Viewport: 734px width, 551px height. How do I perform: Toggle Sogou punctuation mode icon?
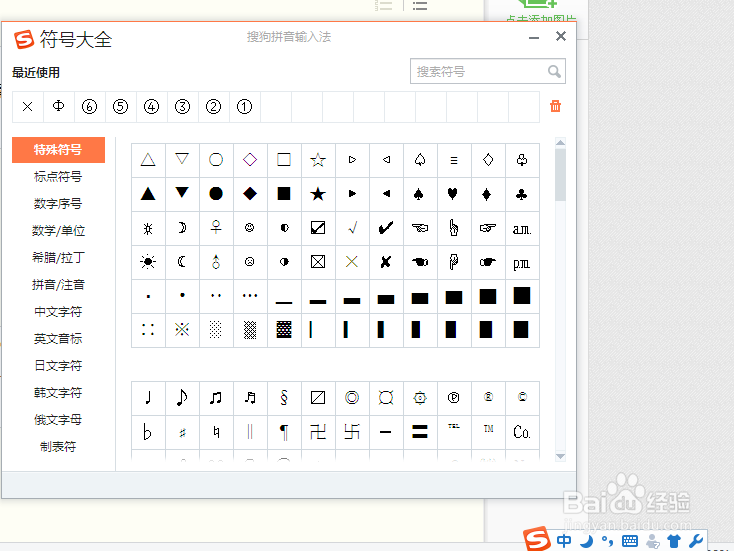coord(608,541)
